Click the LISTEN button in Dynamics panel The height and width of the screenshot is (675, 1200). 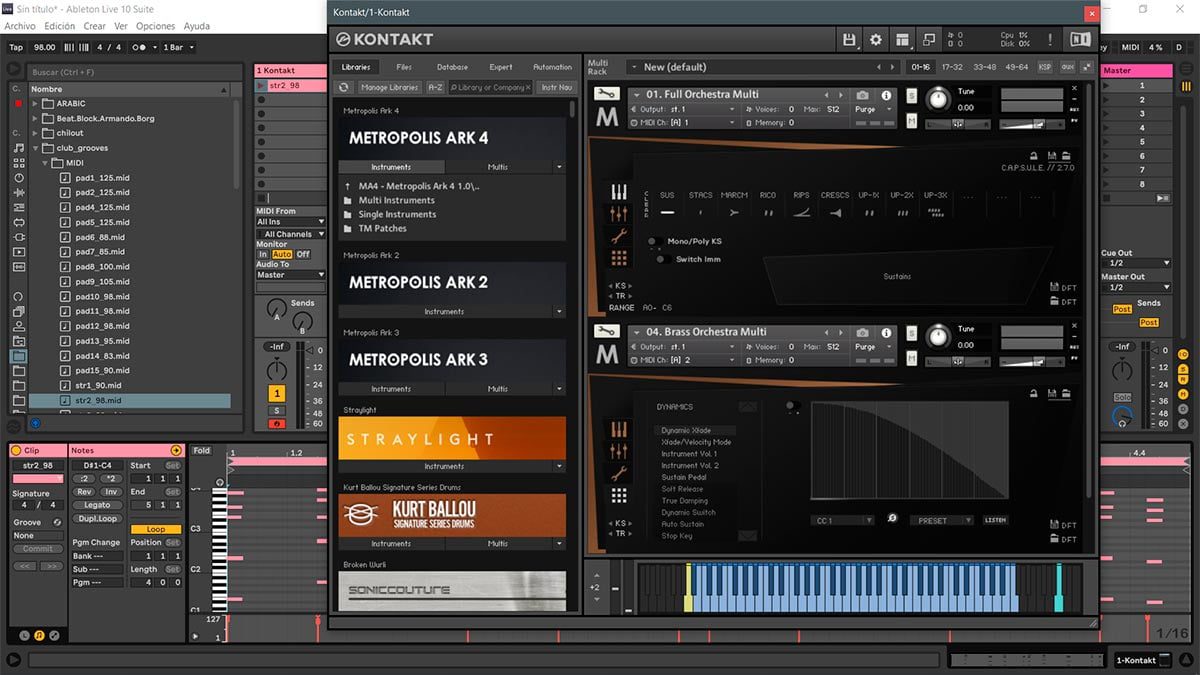click(995, 520)
